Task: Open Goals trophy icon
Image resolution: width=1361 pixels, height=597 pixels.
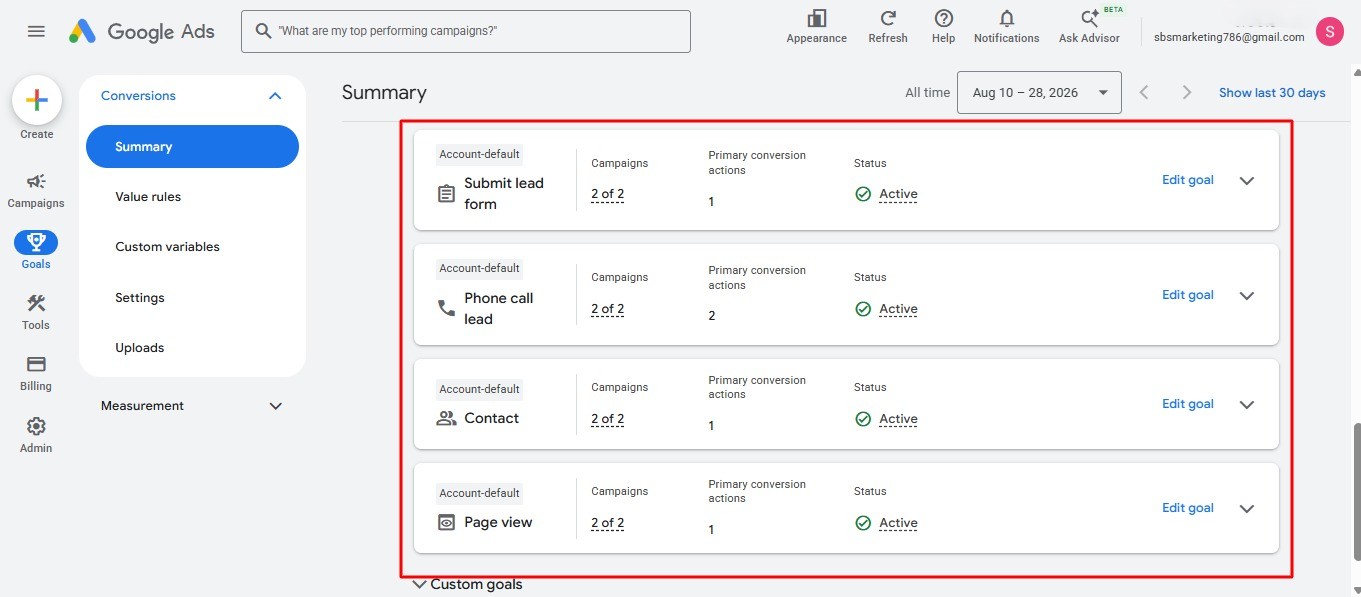Action: [36, 242]
